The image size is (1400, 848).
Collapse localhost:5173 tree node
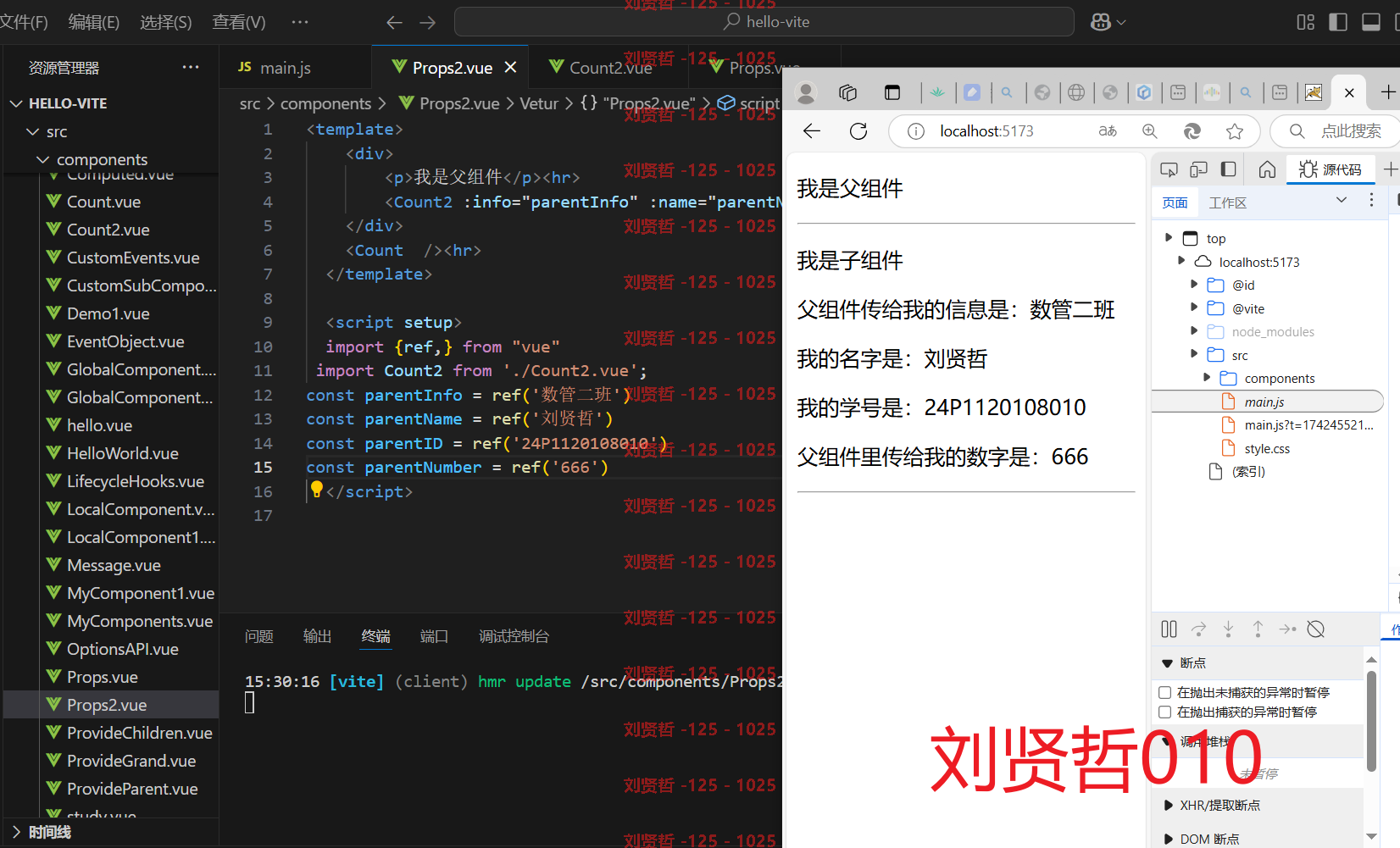(x=1181, y=261)
